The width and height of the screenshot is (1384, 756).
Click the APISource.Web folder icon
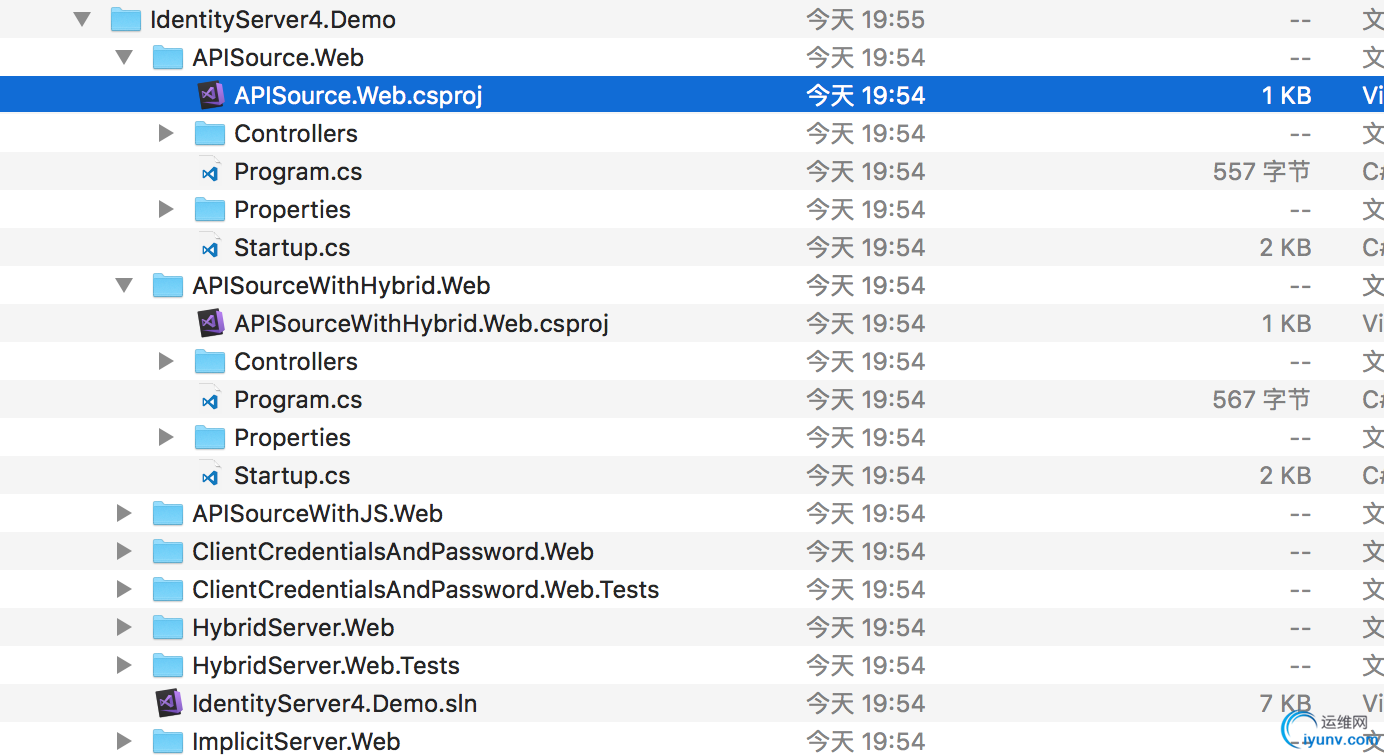pos(167,57)
